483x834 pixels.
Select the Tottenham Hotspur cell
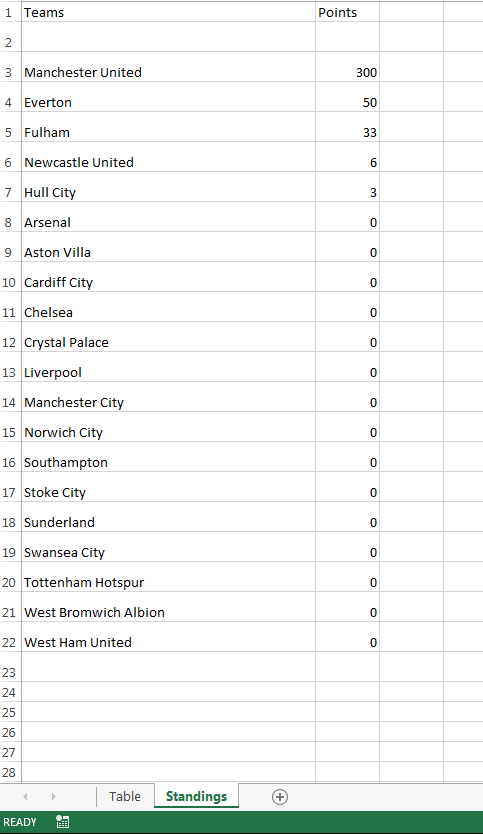(x=169, y=582)
